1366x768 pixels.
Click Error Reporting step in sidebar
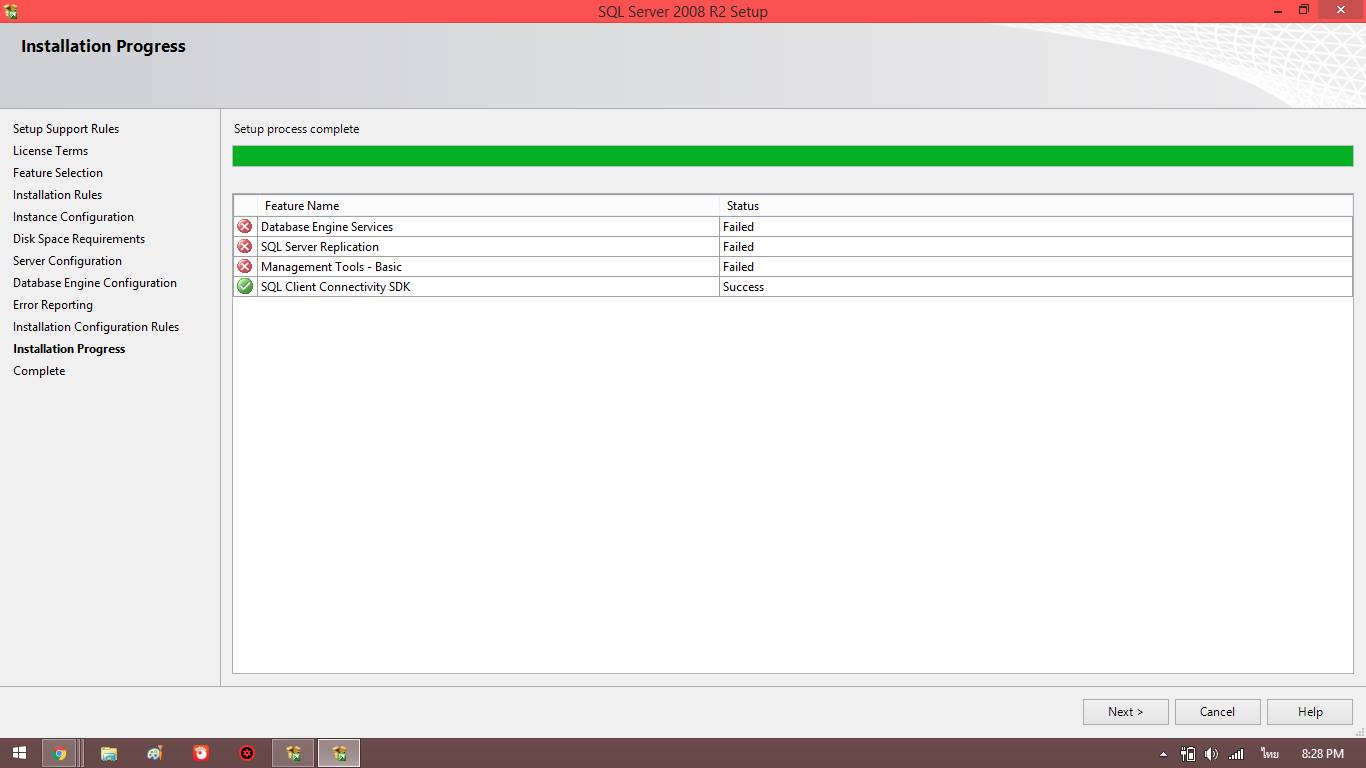53,305
